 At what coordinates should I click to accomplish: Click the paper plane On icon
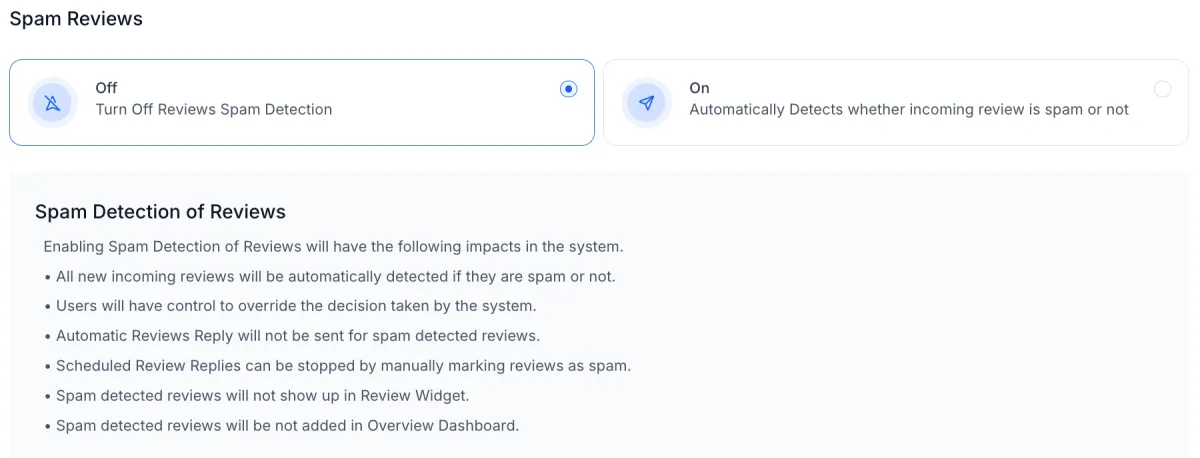coord(647,102)
